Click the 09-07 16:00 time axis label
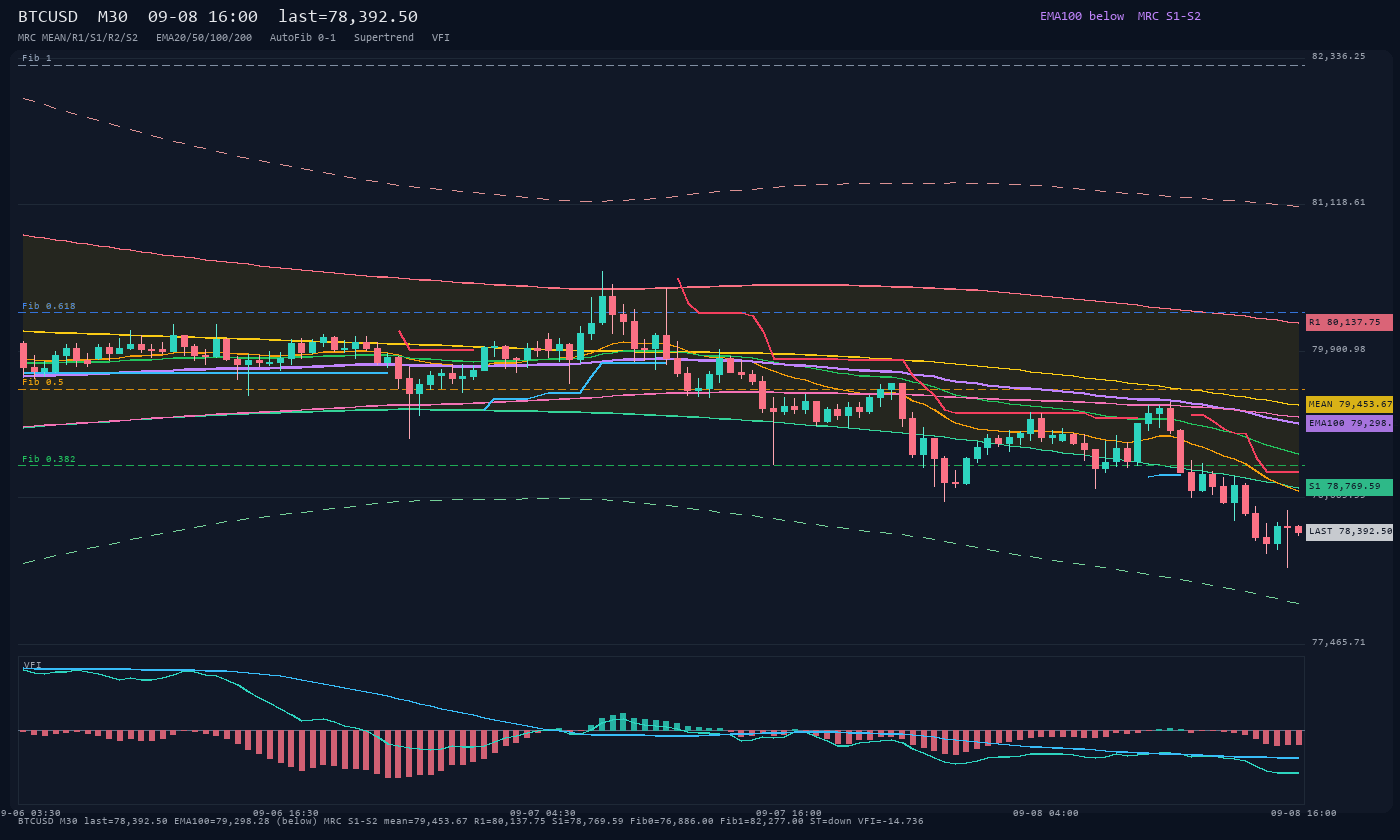The width and height of the screenshot is (1400, 840). tap(789, 813)
